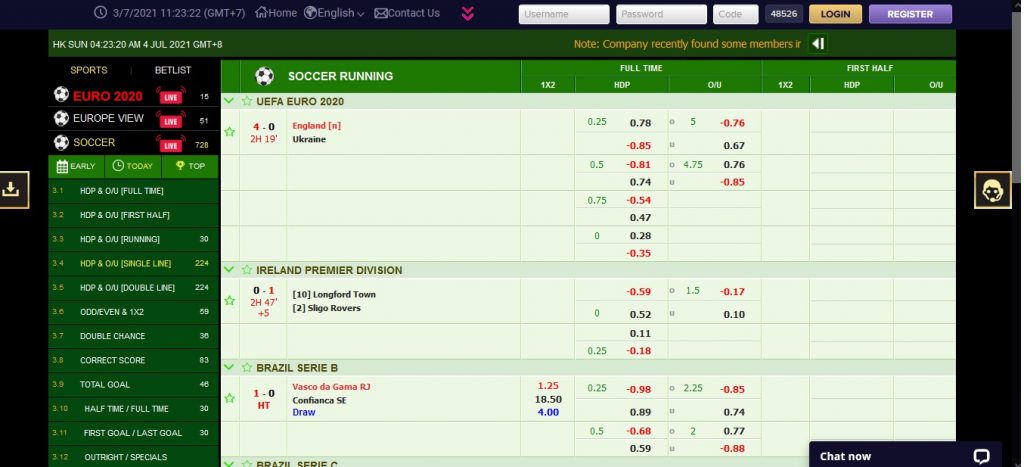The height and width of the screenshot is (467, 1024).
Task: Open HDP & O/U [RUNNING] menu
Action: pos(133,239)
